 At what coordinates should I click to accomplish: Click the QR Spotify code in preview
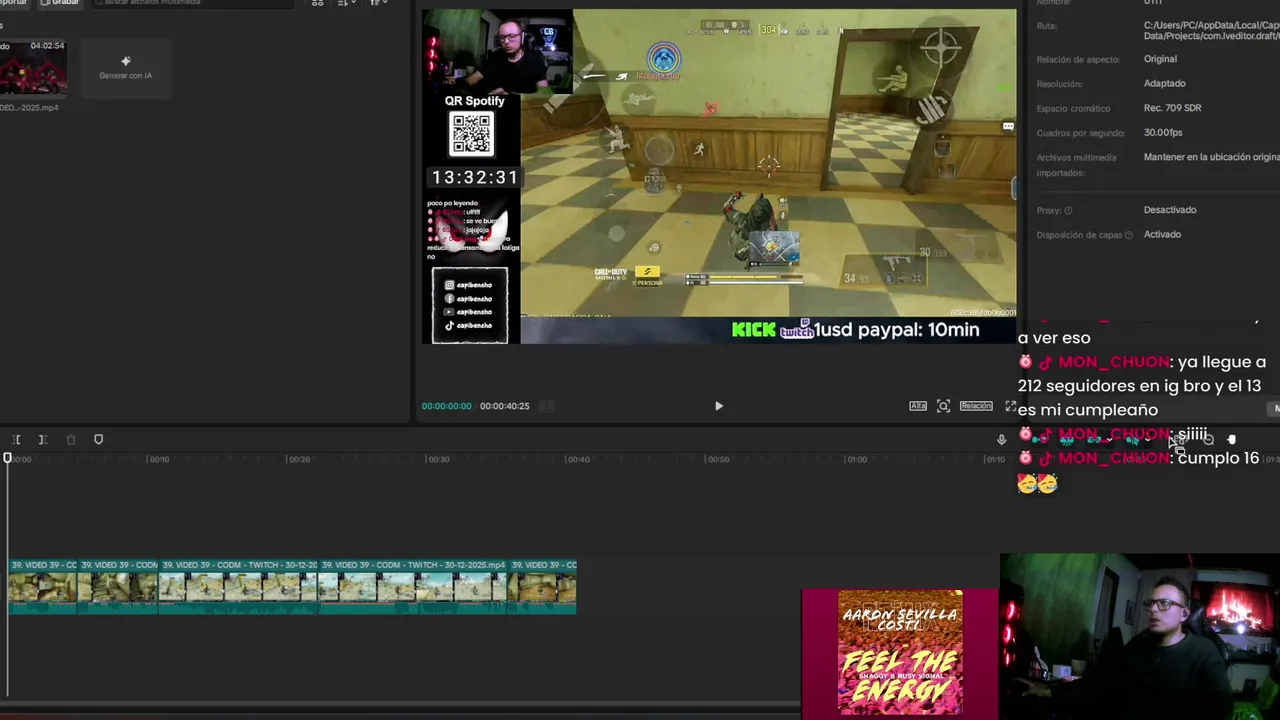(471, 134)
